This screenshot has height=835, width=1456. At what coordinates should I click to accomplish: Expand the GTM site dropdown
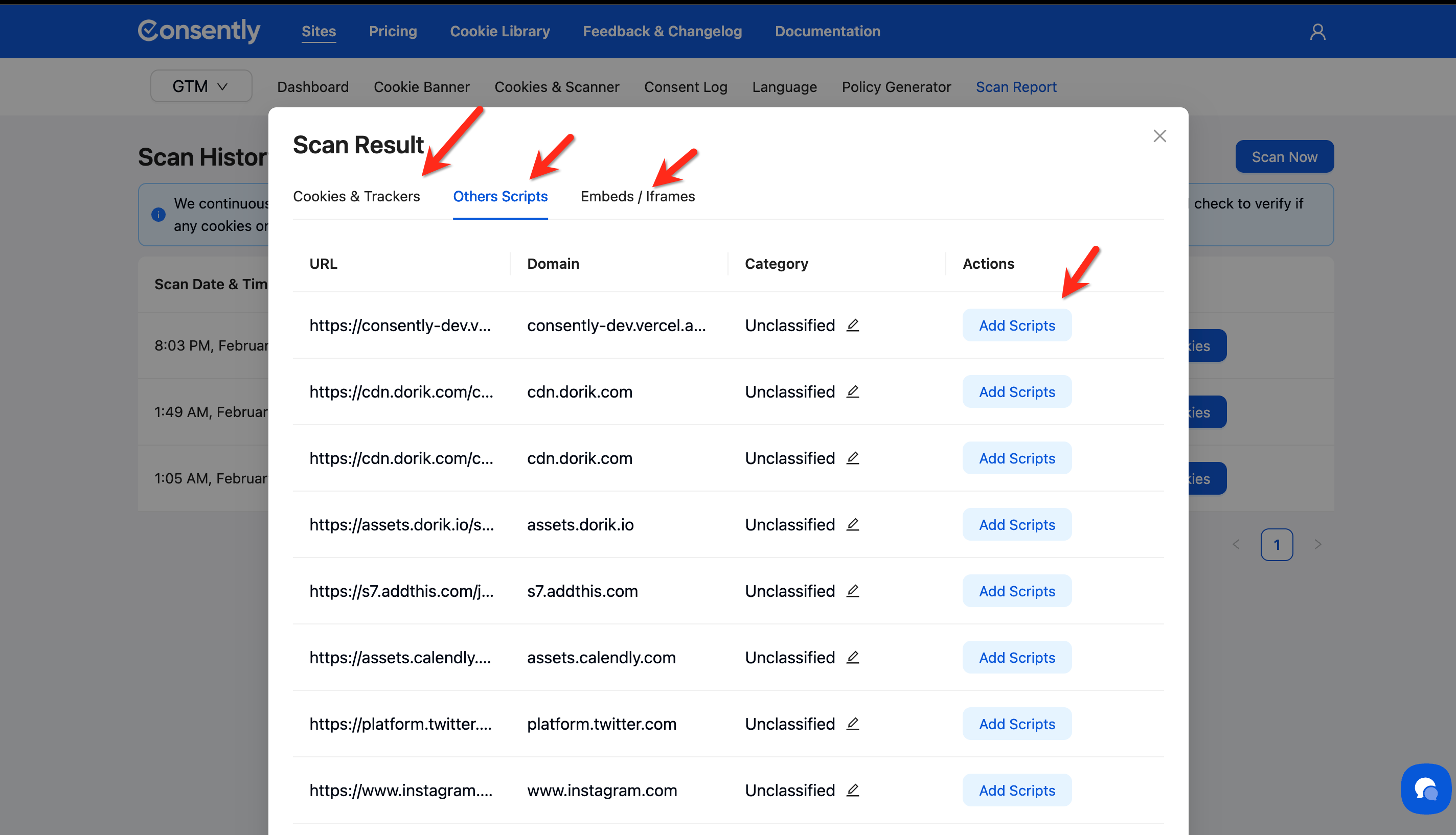click(x=201, y=86)
